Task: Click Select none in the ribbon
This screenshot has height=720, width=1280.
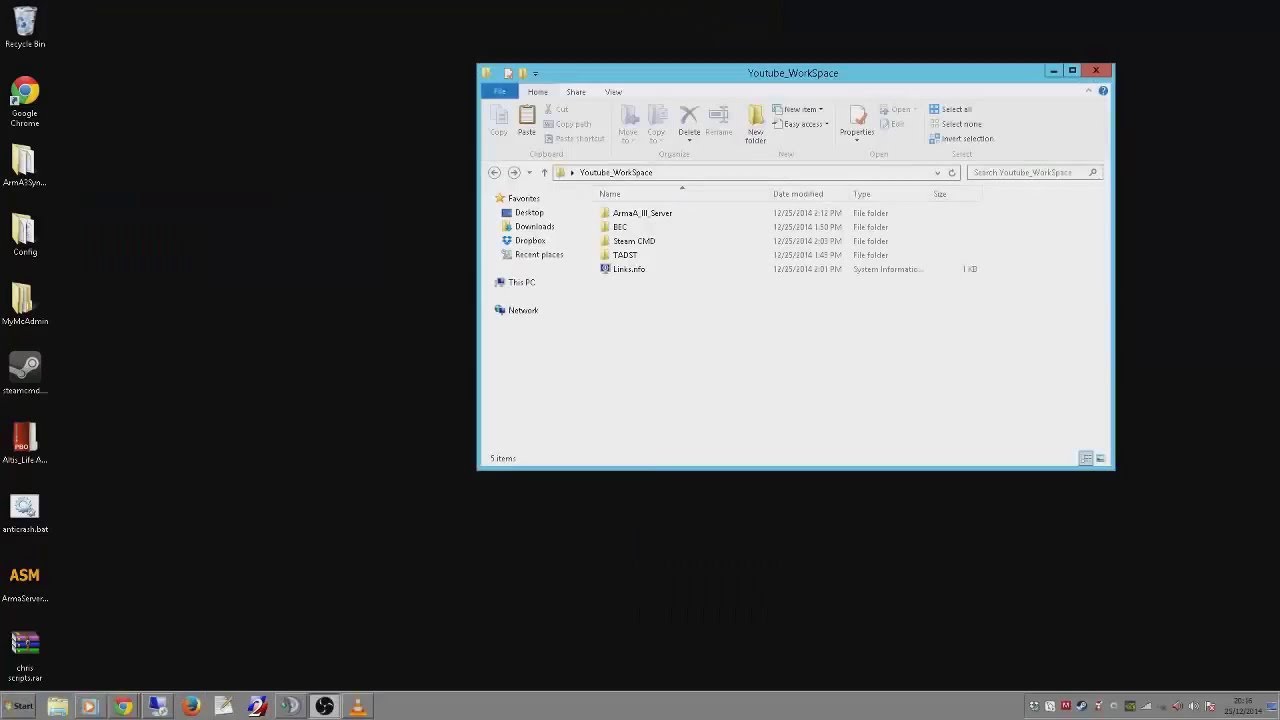Action: 956,124
